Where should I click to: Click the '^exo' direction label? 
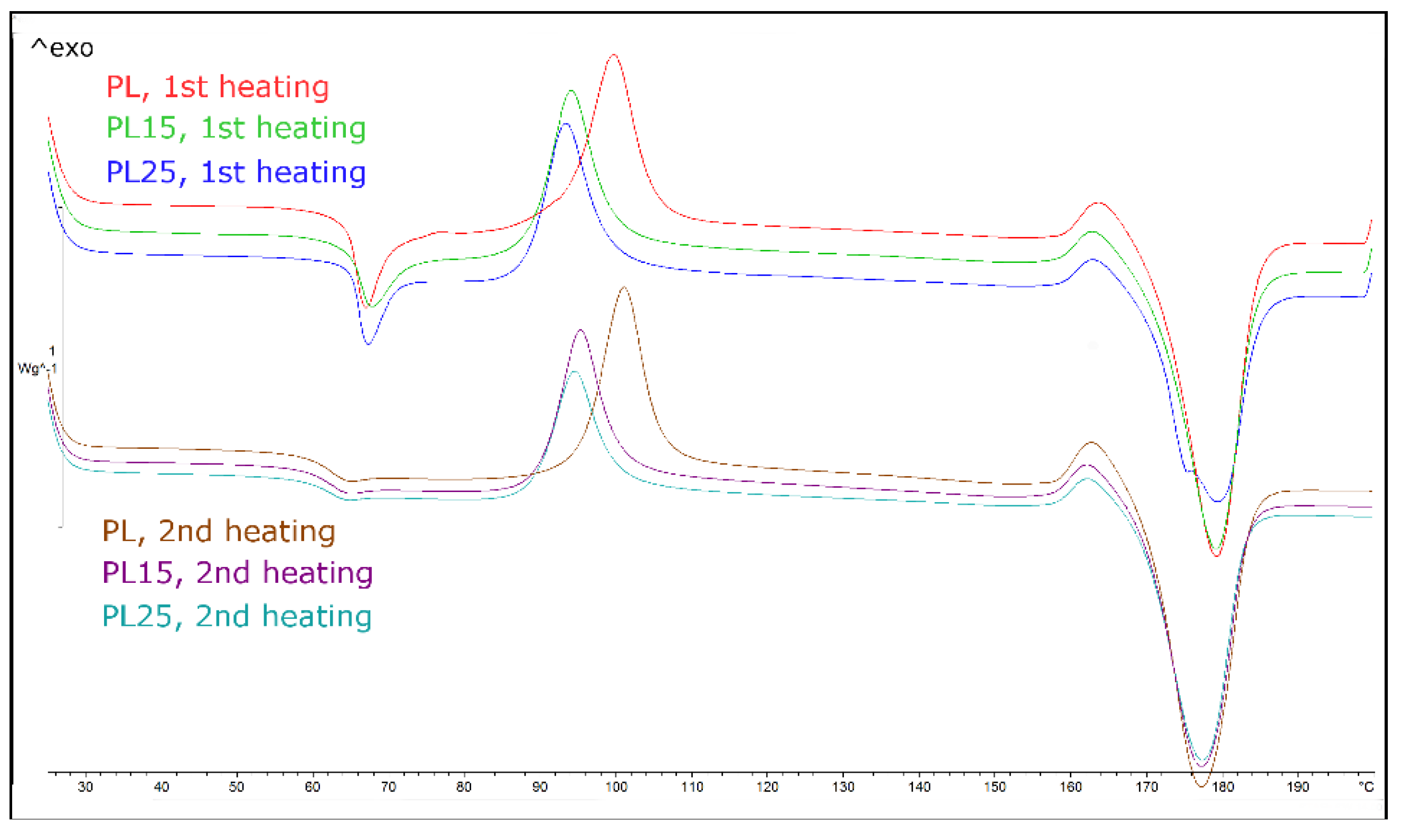pyautogui.click(x=62, y=48)
